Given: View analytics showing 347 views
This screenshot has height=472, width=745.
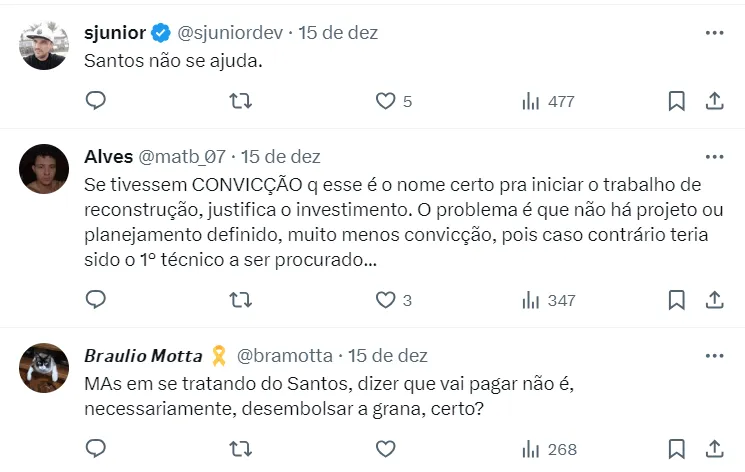Looking at the screenshot, I should point(548,300).
